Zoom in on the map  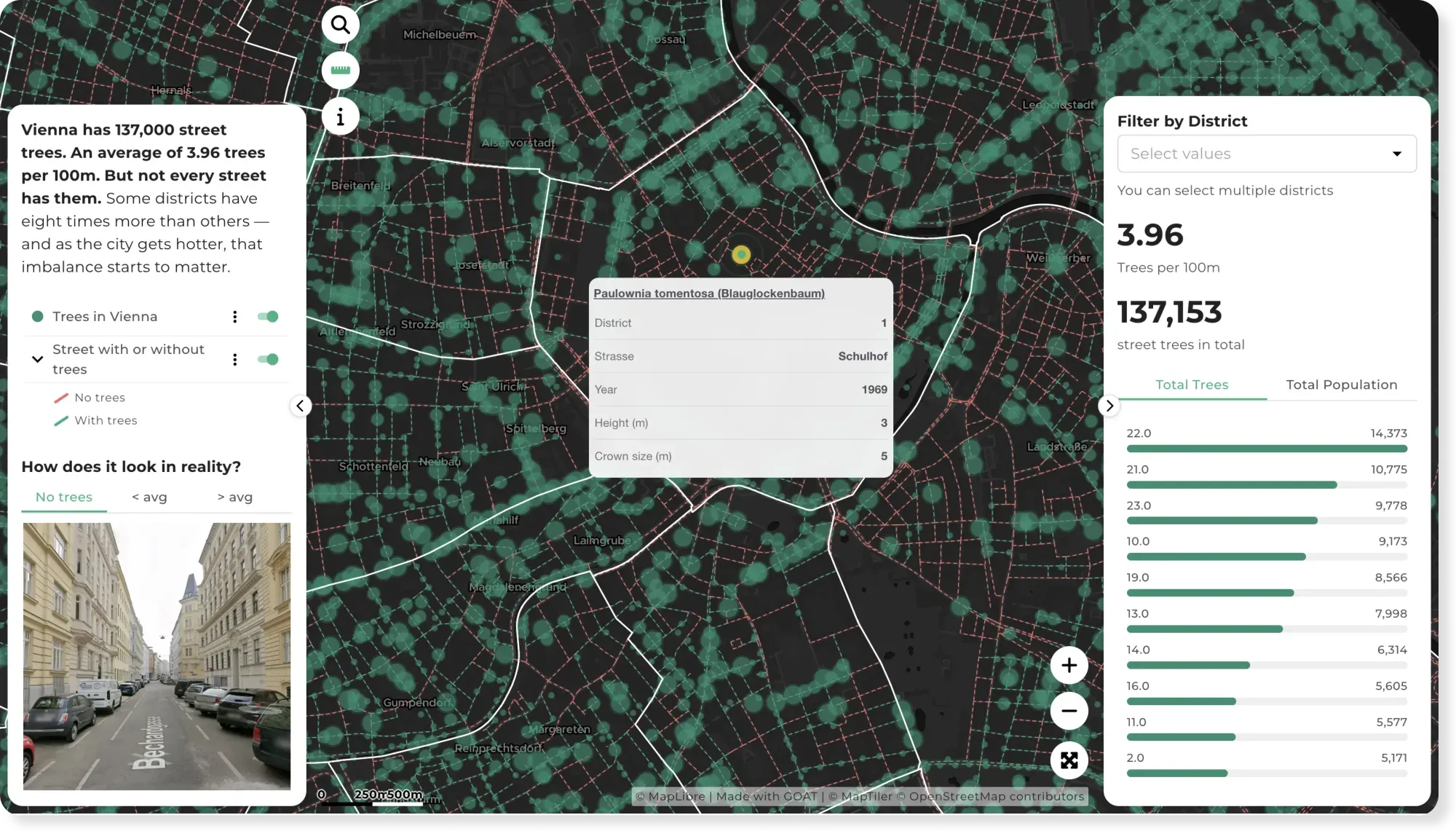[1069, 665]
